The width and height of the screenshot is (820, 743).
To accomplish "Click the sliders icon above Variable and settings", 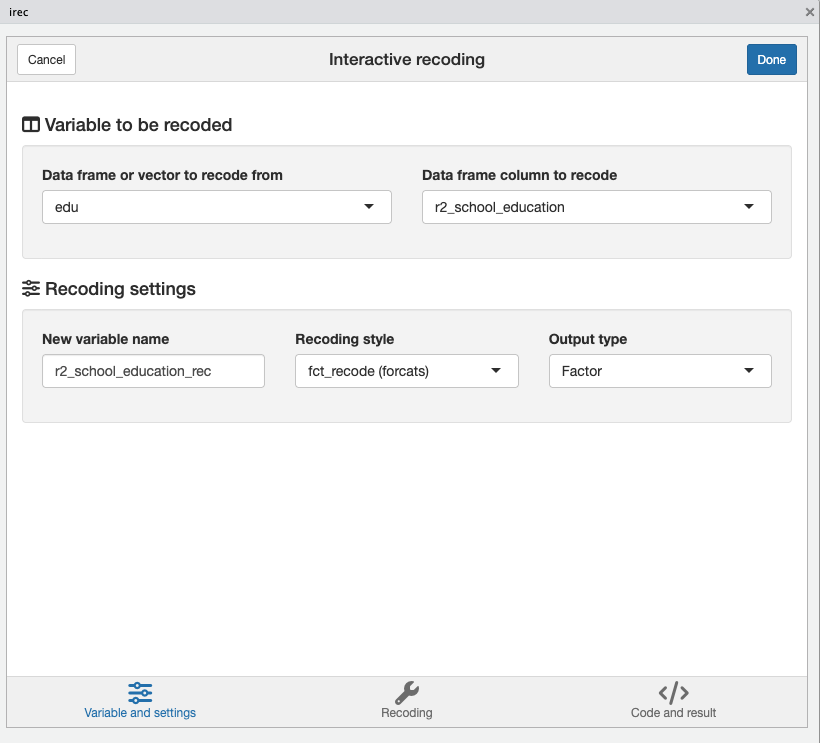I will 139,691.
